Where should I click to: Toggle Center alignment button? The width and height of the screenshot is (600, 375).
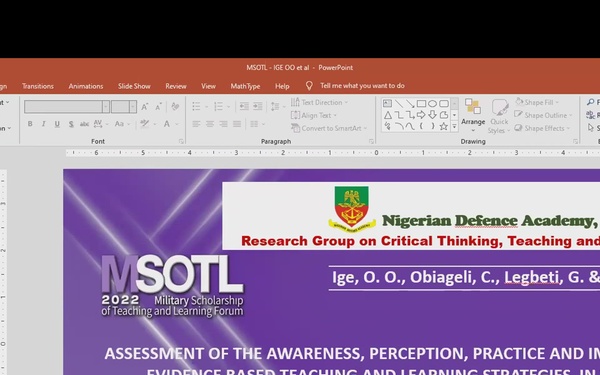click(x=210, y=124)
